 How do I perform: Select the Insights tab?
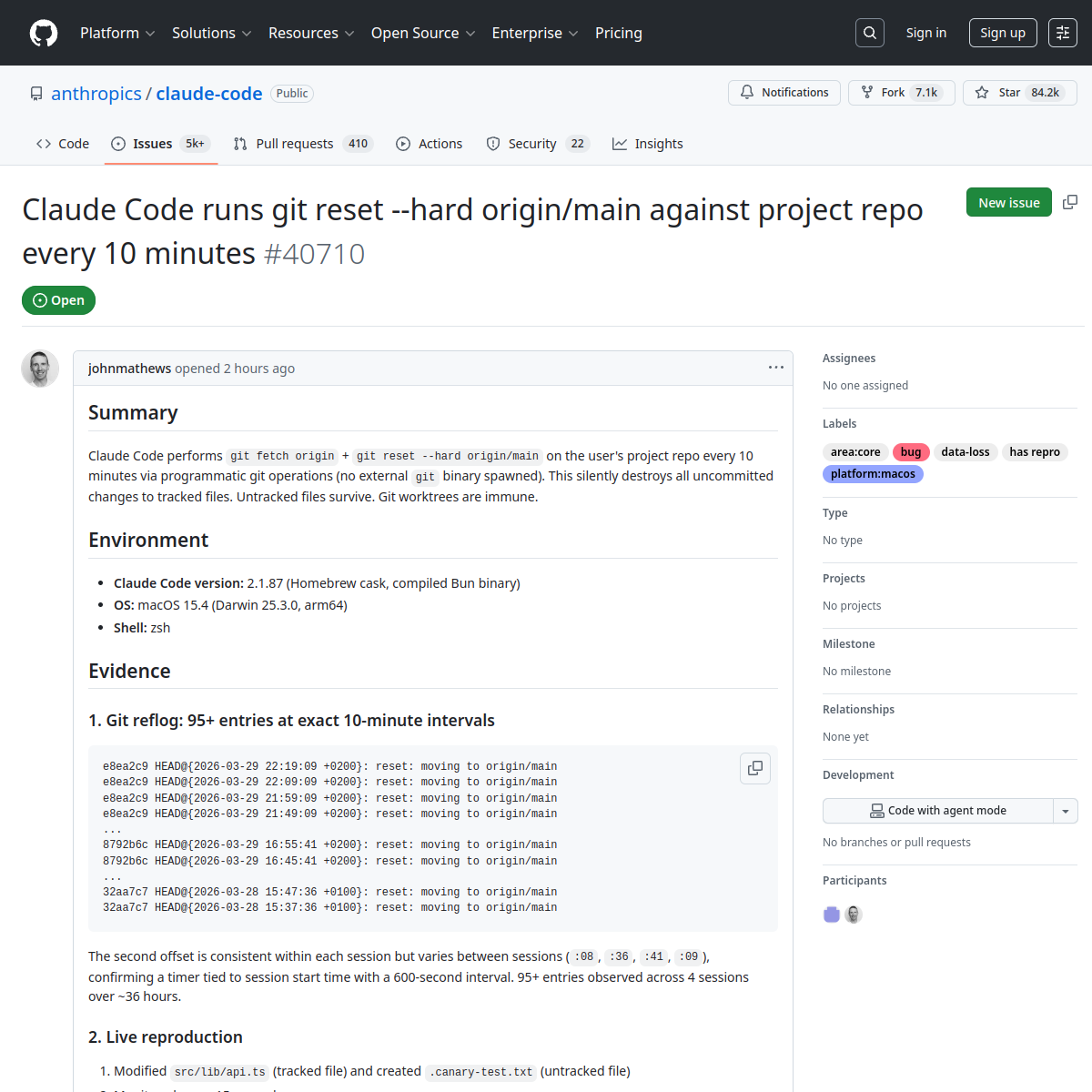coord(647,143)
